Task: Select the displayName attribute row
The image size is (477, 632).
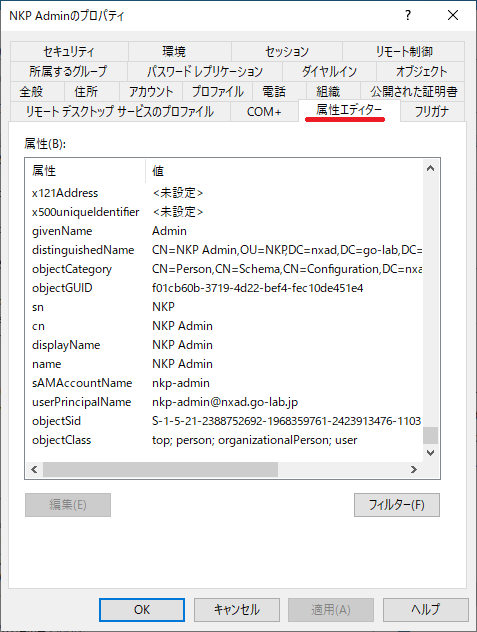Action: point(225,345)
